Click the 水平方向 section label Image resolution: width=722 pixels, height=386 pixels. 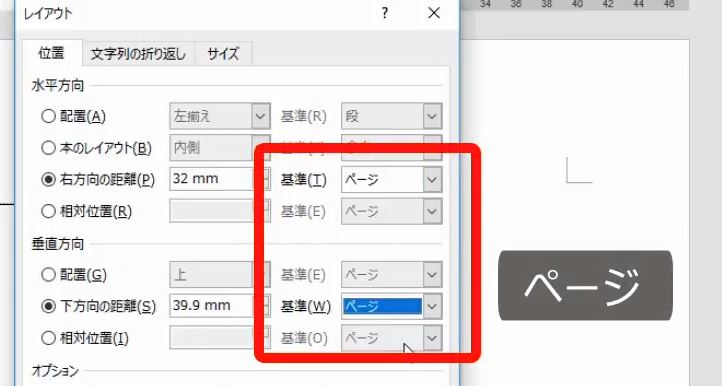click(58, 85)
